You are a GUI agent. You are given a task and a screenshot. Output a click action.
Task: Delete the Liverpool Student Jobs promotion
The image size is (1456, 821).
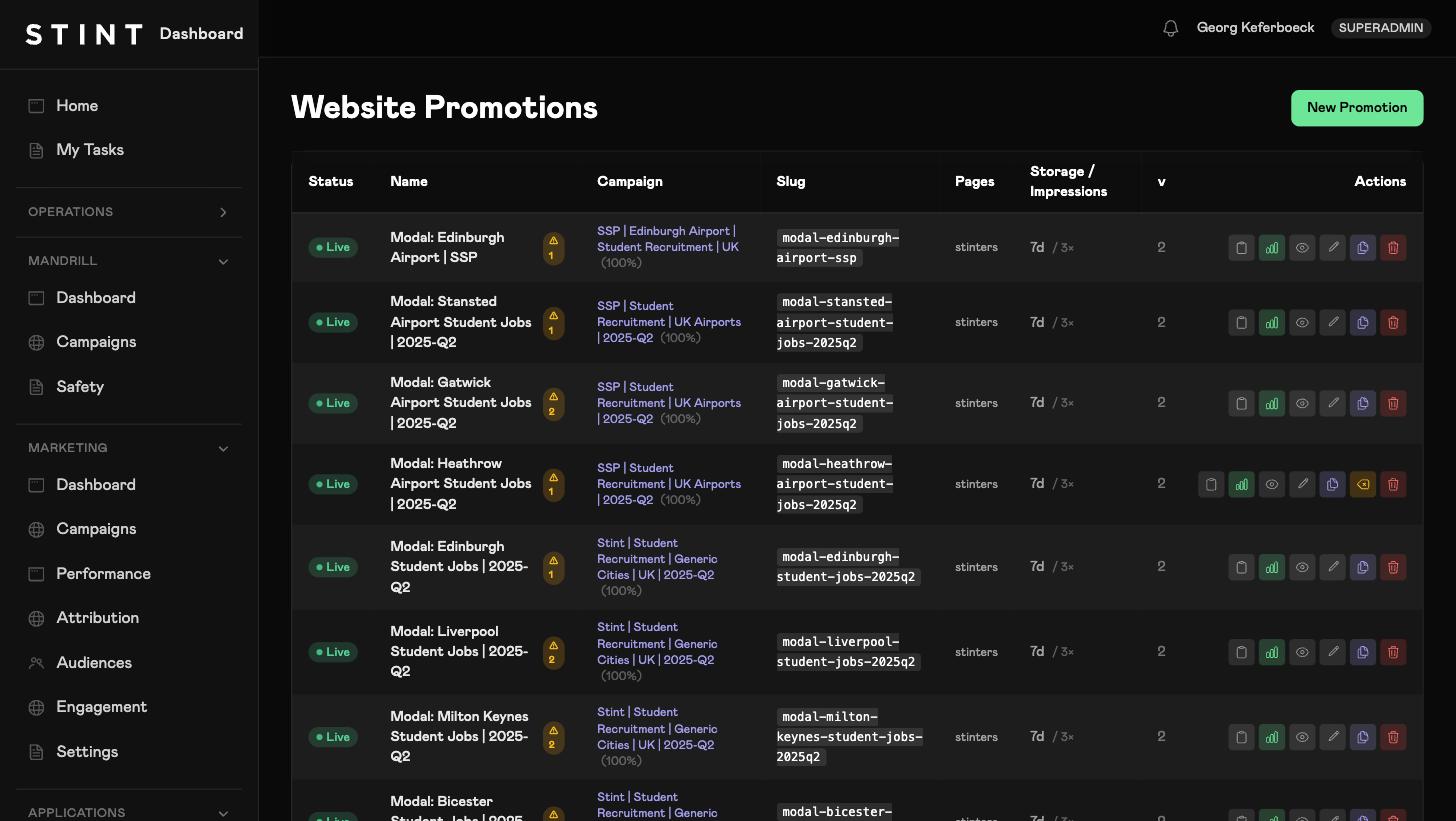coord(1394,653)
